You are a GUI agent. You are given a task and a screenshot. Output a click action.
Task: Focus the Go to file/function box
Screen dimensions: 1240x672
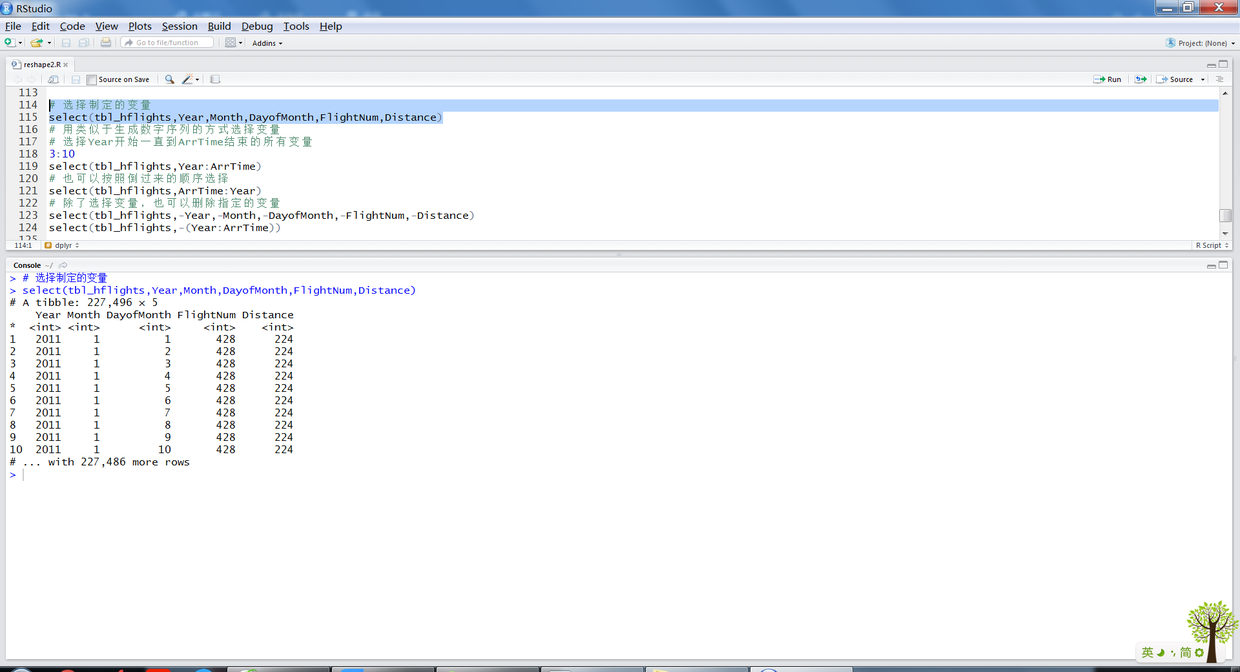point(167,43)
